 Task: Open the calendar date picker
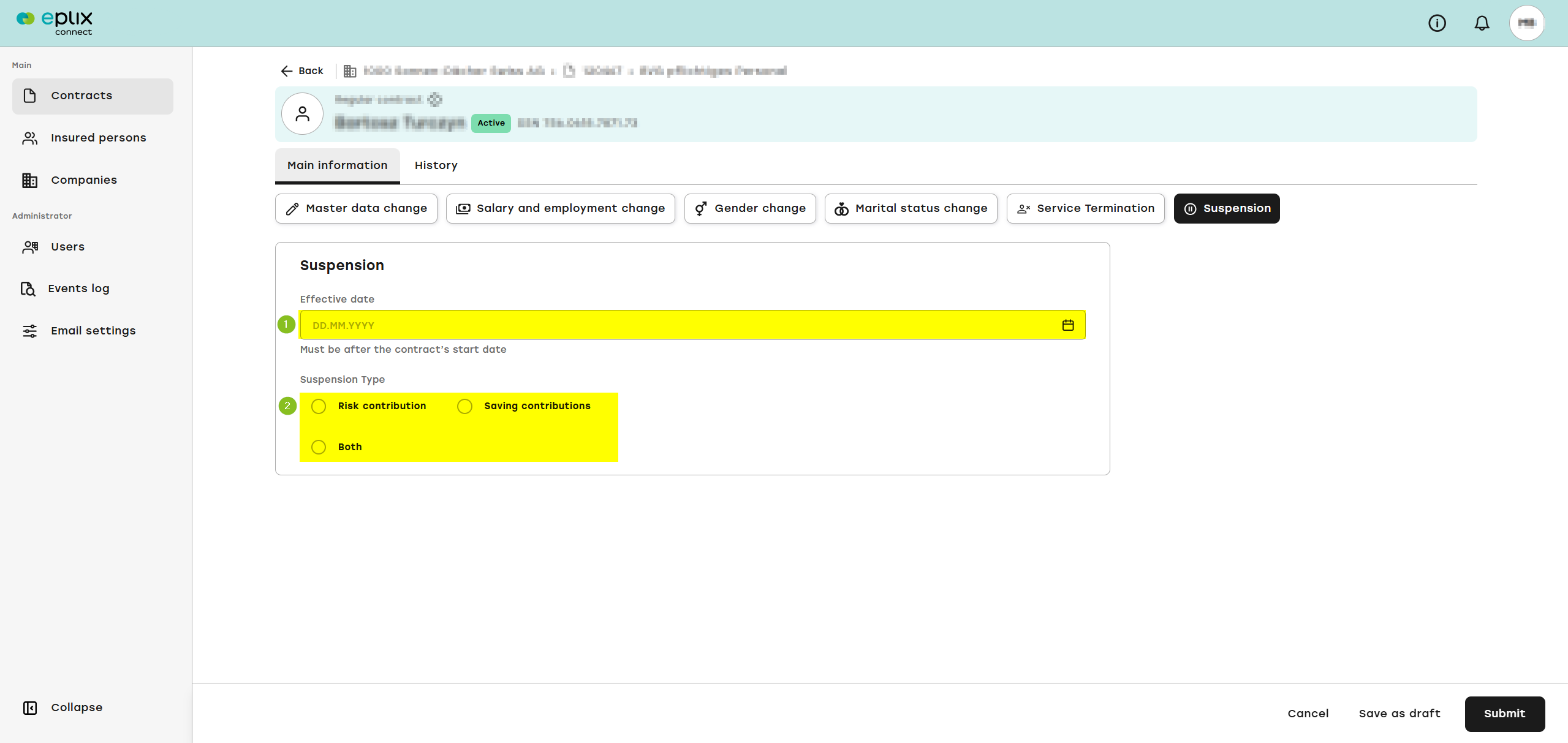(1068, 325)
